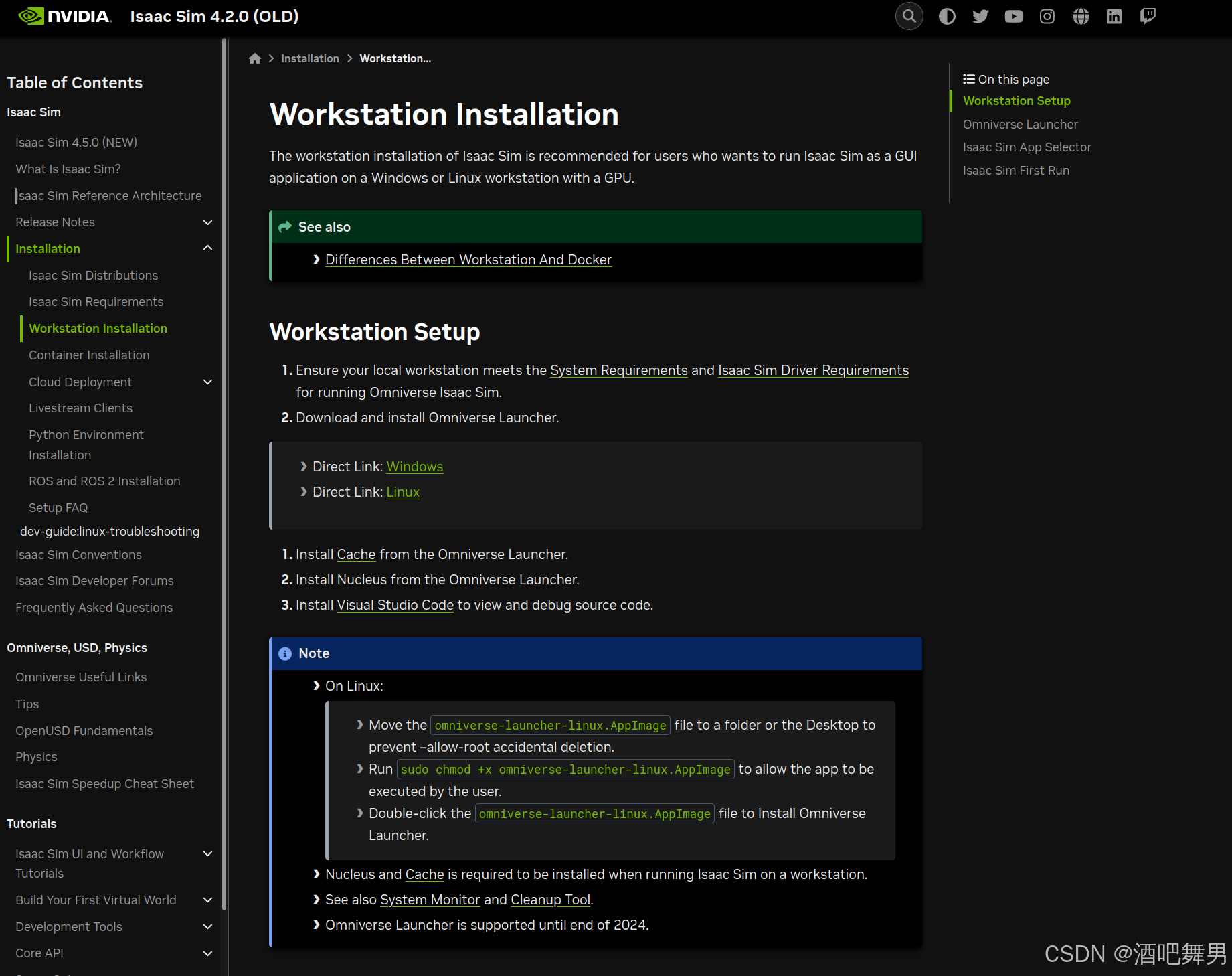Click the NVIDIA logo
The width and height of the screenshot is (1232, 976).
64,16
